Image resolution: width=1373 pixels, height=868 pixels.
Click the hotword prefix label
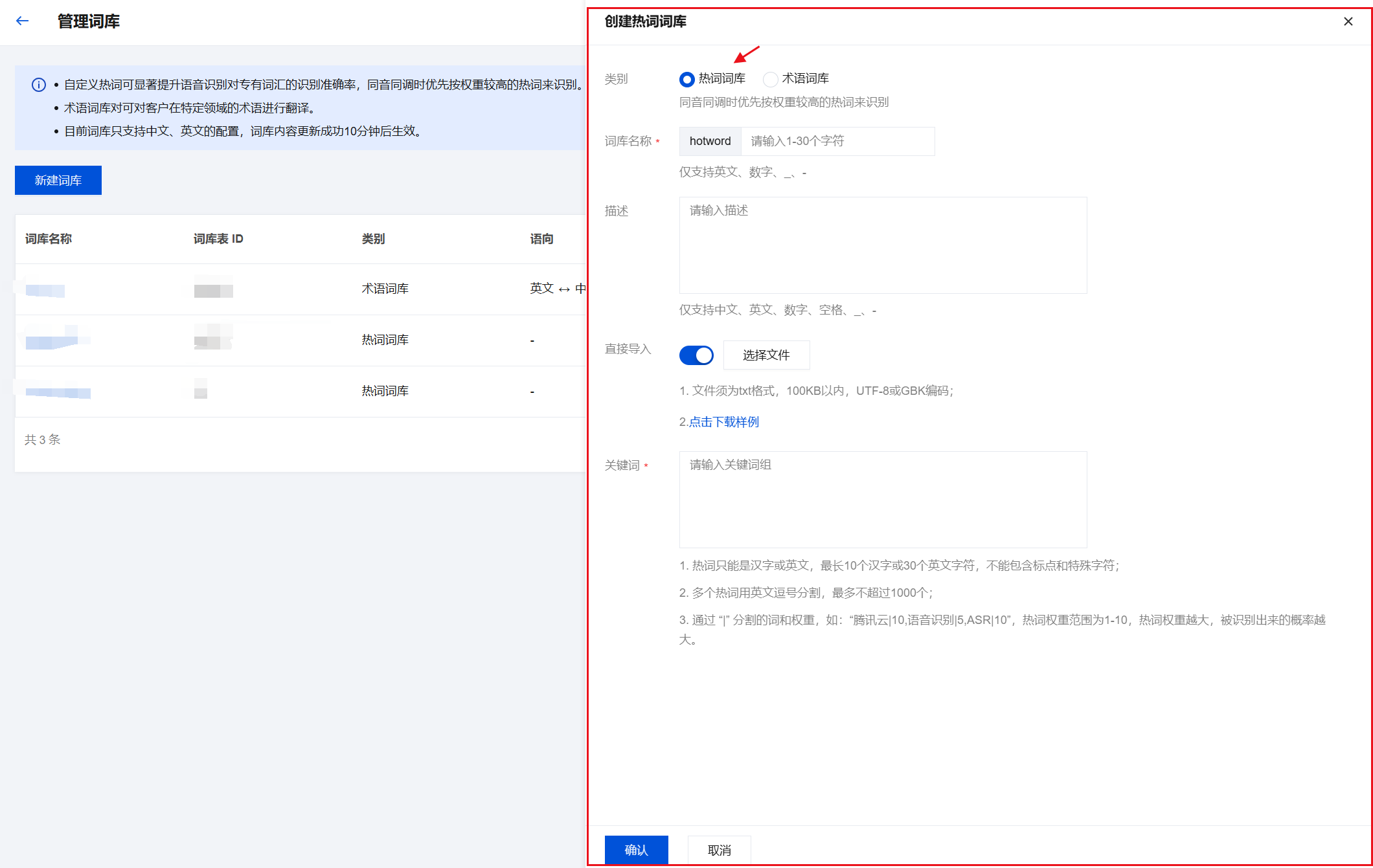pyautogui.click(x=710, y=141)
